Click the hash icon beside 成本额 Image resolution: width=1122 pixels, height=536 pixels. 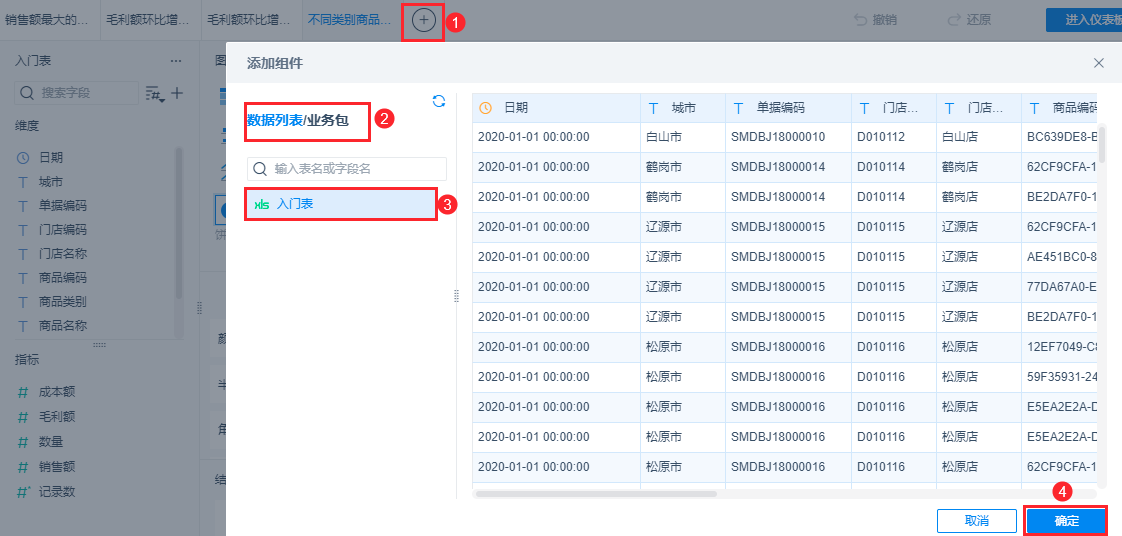23,391
